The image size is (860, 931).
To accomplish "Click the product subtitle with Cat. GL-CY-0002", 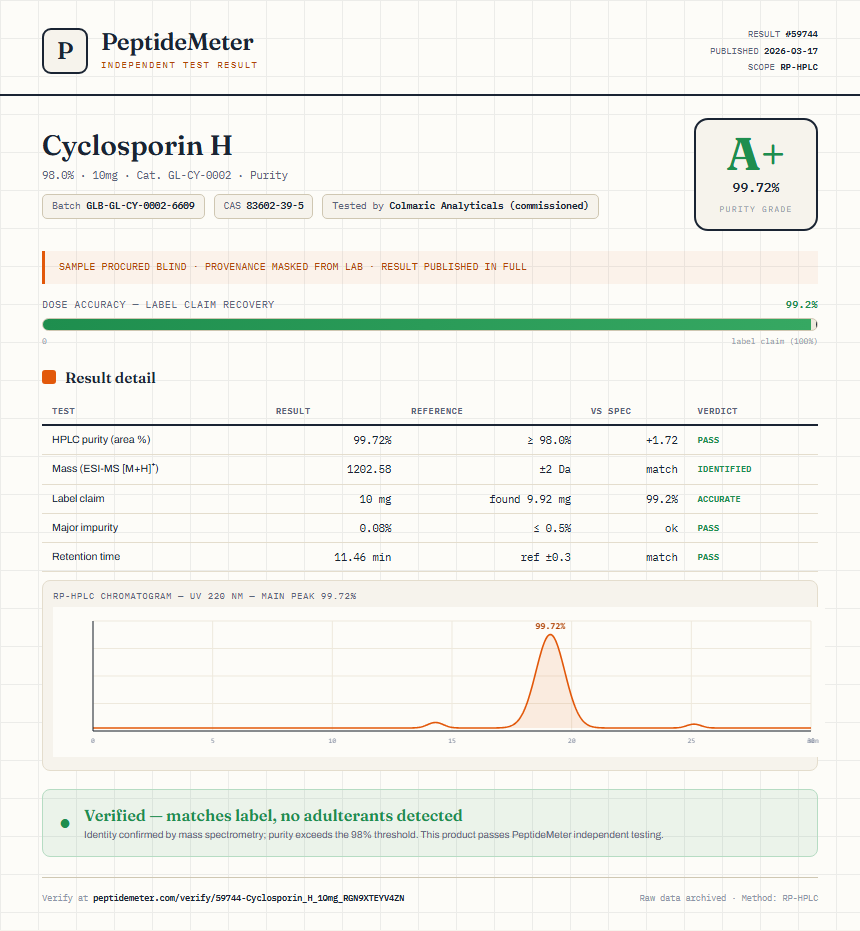I will [x=165, y=175].
